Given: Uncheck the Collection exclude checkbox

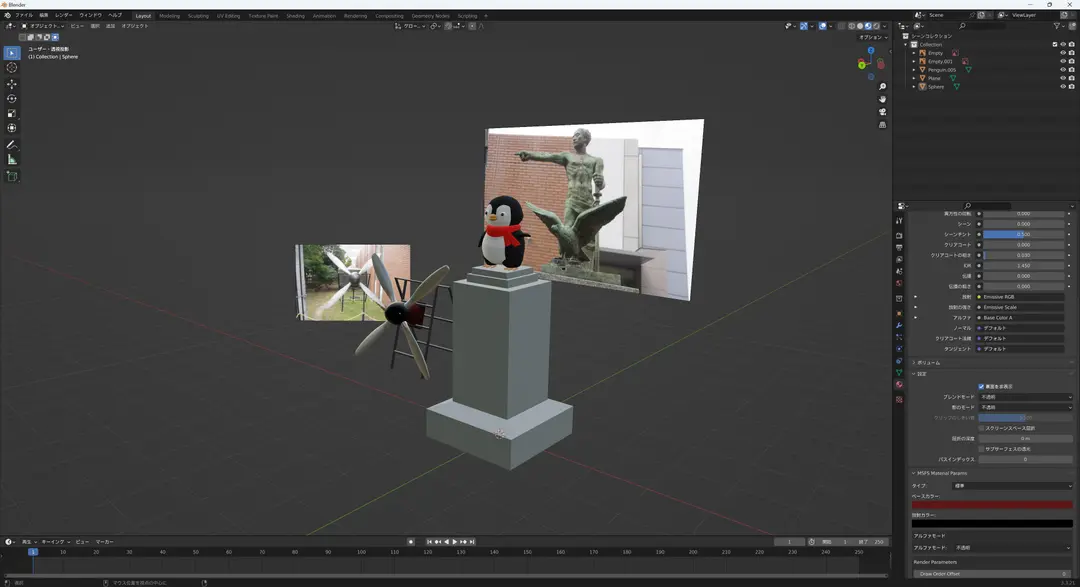Looking at the screenshot, I should pyautogui.click(x=1055, y=45).
